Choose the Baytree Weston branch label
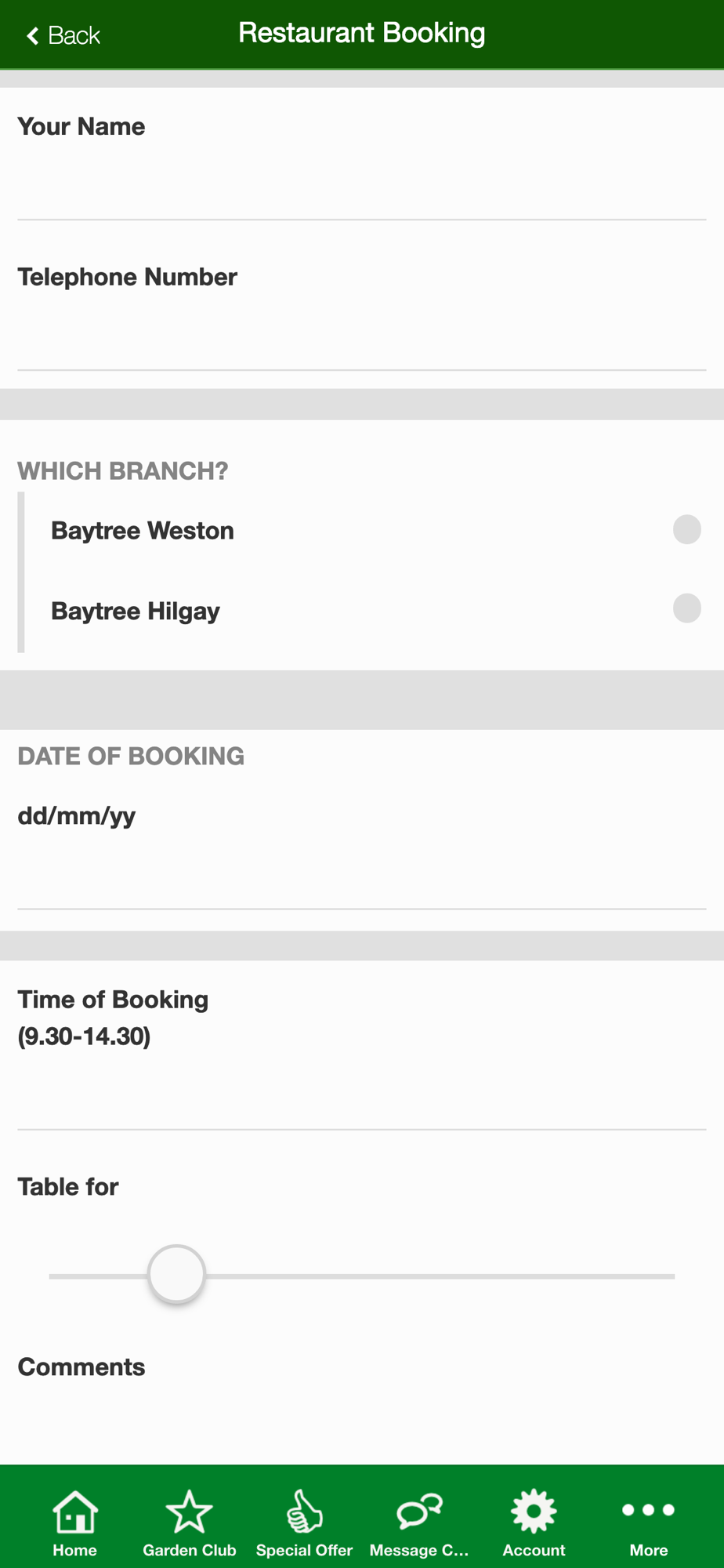The height and width of the screenshot is (1568, 724). (x=143, y=531)
